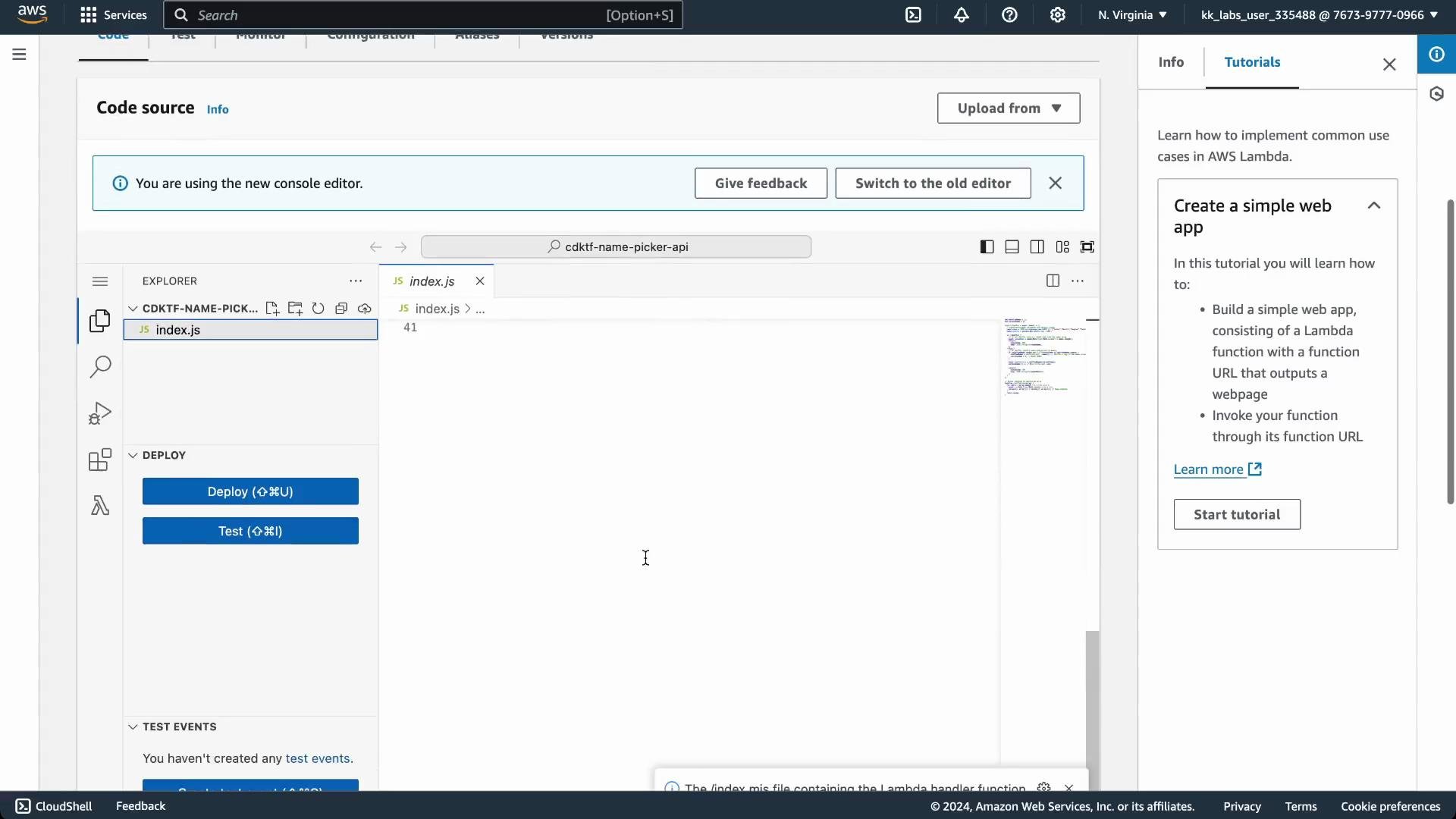
Task: Open the editor application menu hamburger
Action: [x=100, y=281]
